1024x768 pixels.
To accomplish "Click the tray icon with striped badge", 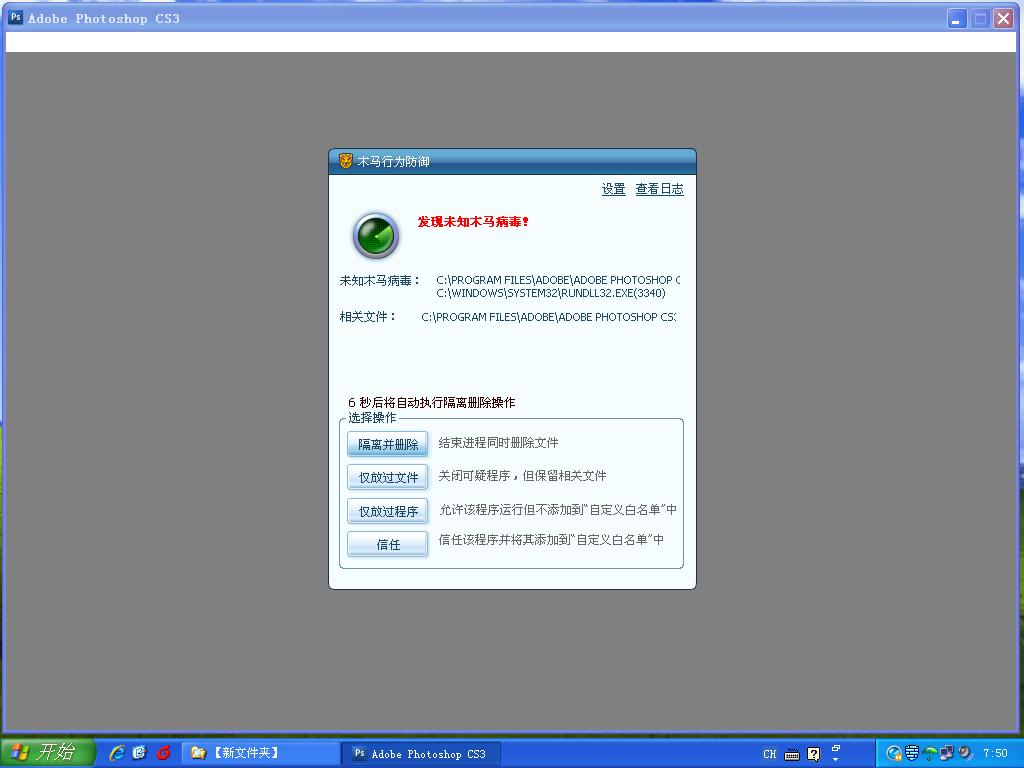I will click(x=912, y=754).
